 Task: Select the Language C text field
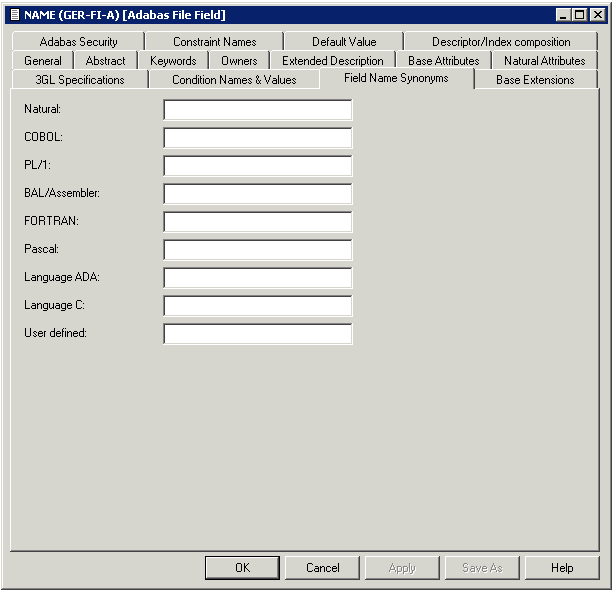pyautogui.click(x=257, y=305)
